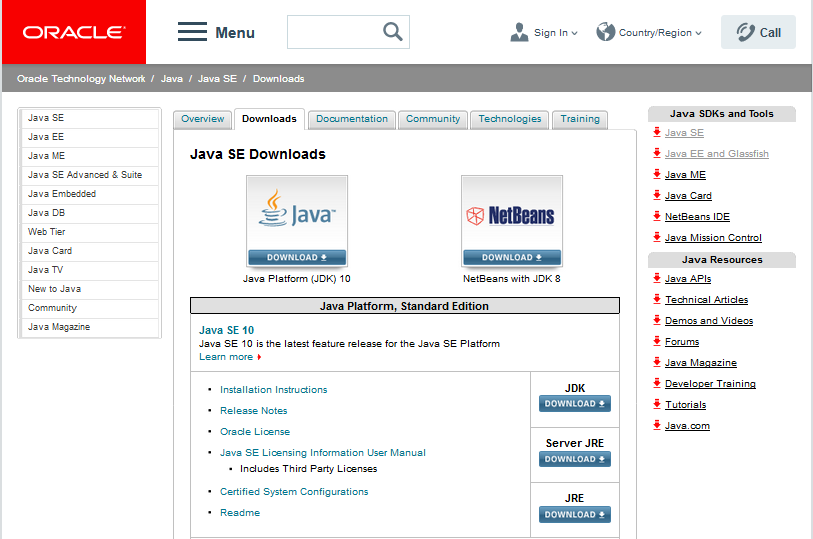
Task: Open Java SE Licensing Information User Manual
Action: (x=323, y=452)
